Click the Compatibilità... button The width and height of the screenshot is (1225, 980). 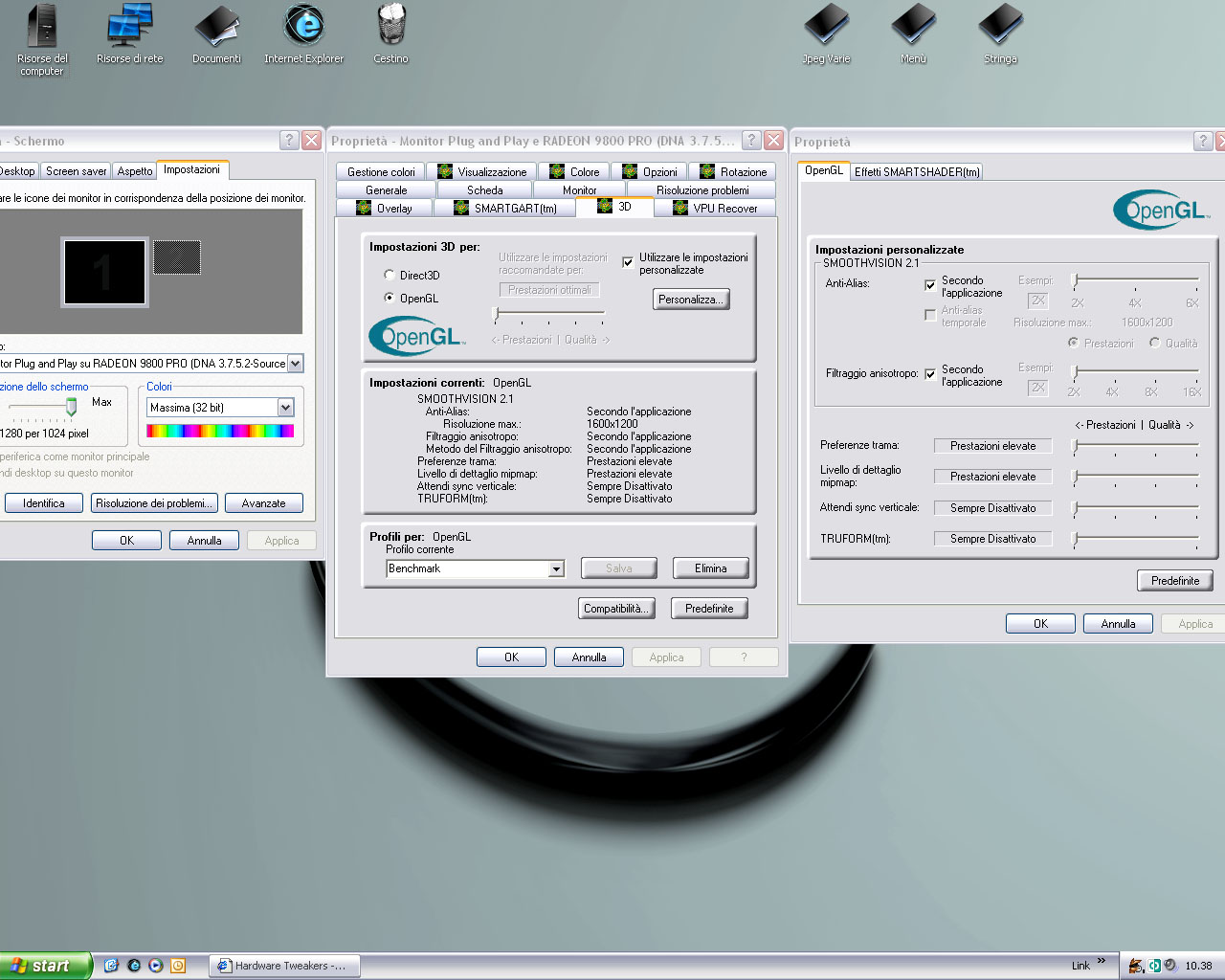pyautogui.click(x=616, y=609)
